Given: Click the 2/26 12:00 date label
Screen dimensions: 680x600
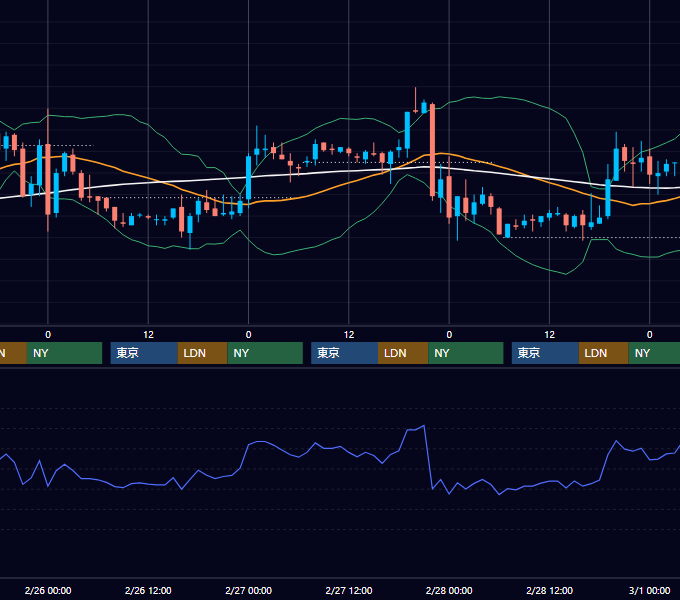Looking at the screenshot, I should (x=148, y=590).
